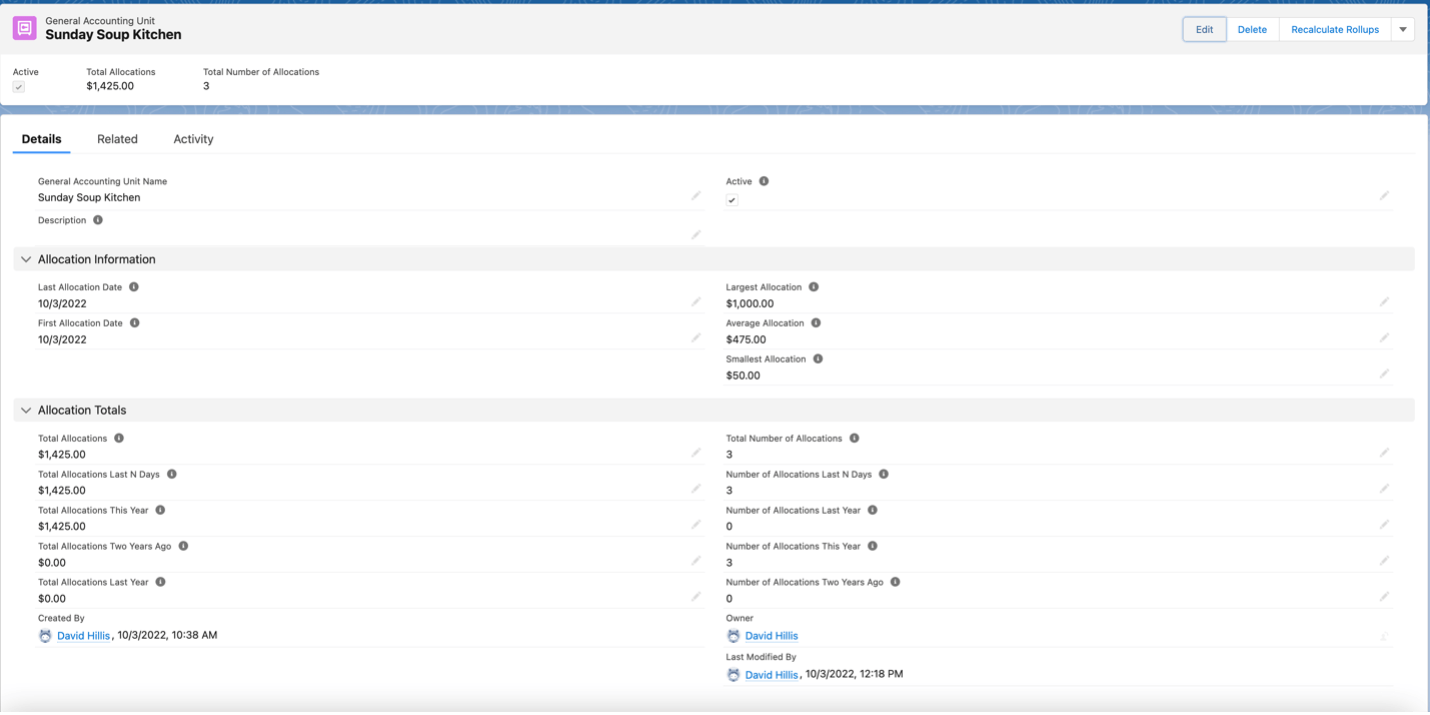Image resolution: width=1430 pixels, height=715 pixels.
Task: Open David Hillis link under Last Modified By
Action: tap(771, 675)
